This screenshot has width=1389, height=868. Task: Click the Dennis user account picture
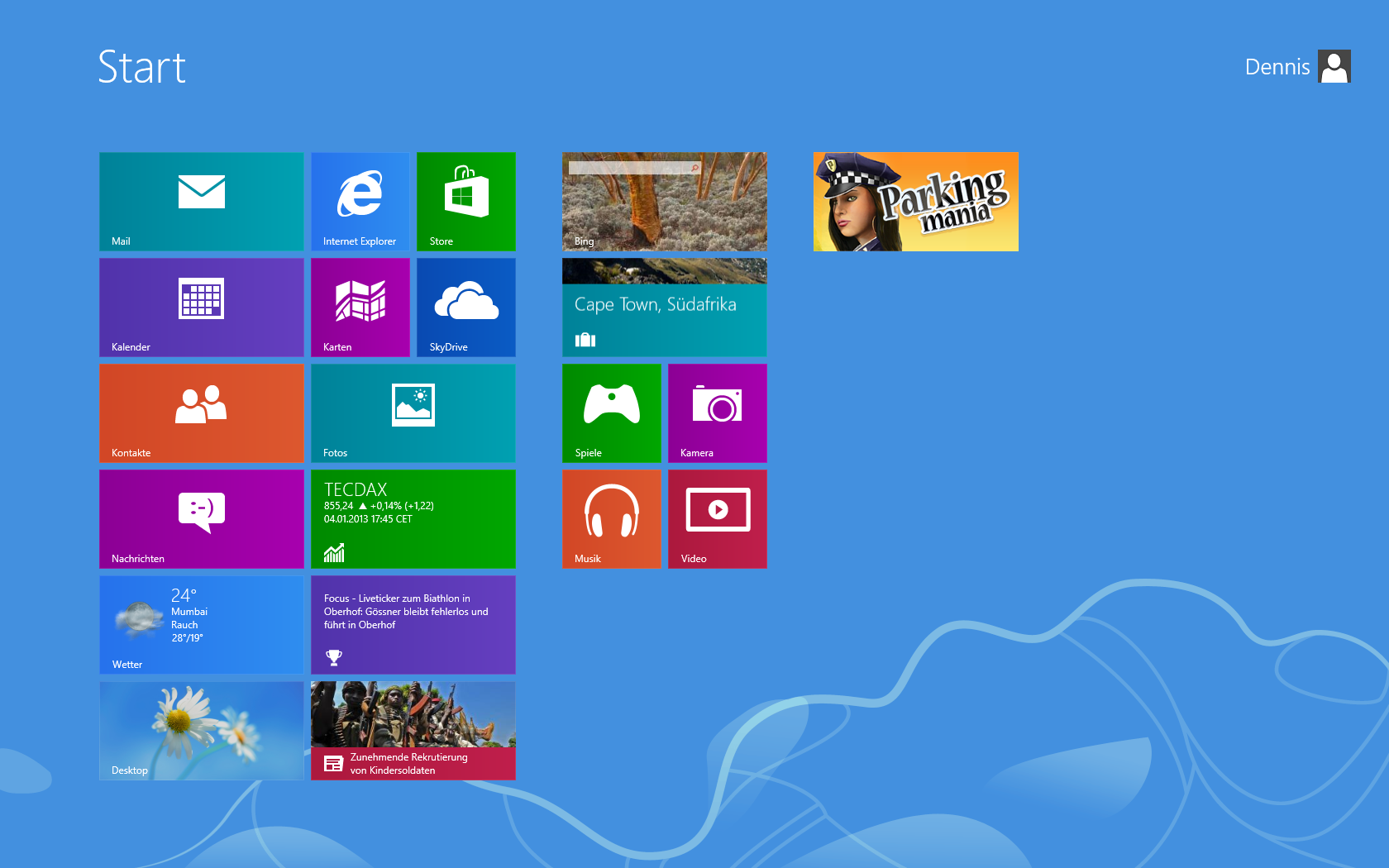pos(1334,66)
